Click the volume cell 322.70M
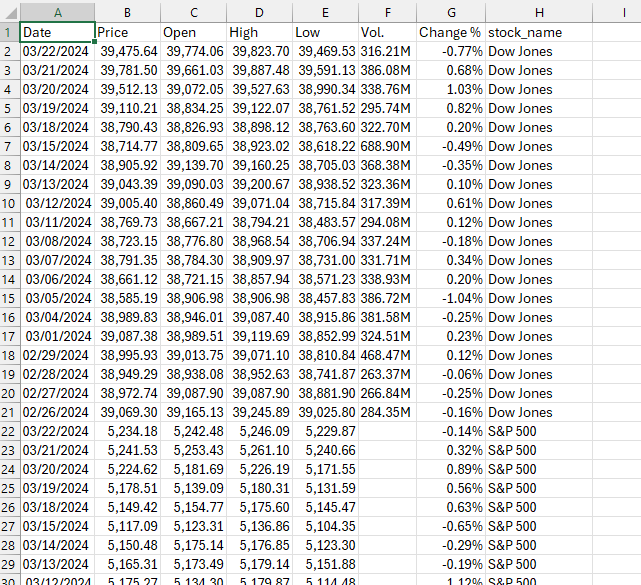Screen dimensions: 641x585 (388, 128)
